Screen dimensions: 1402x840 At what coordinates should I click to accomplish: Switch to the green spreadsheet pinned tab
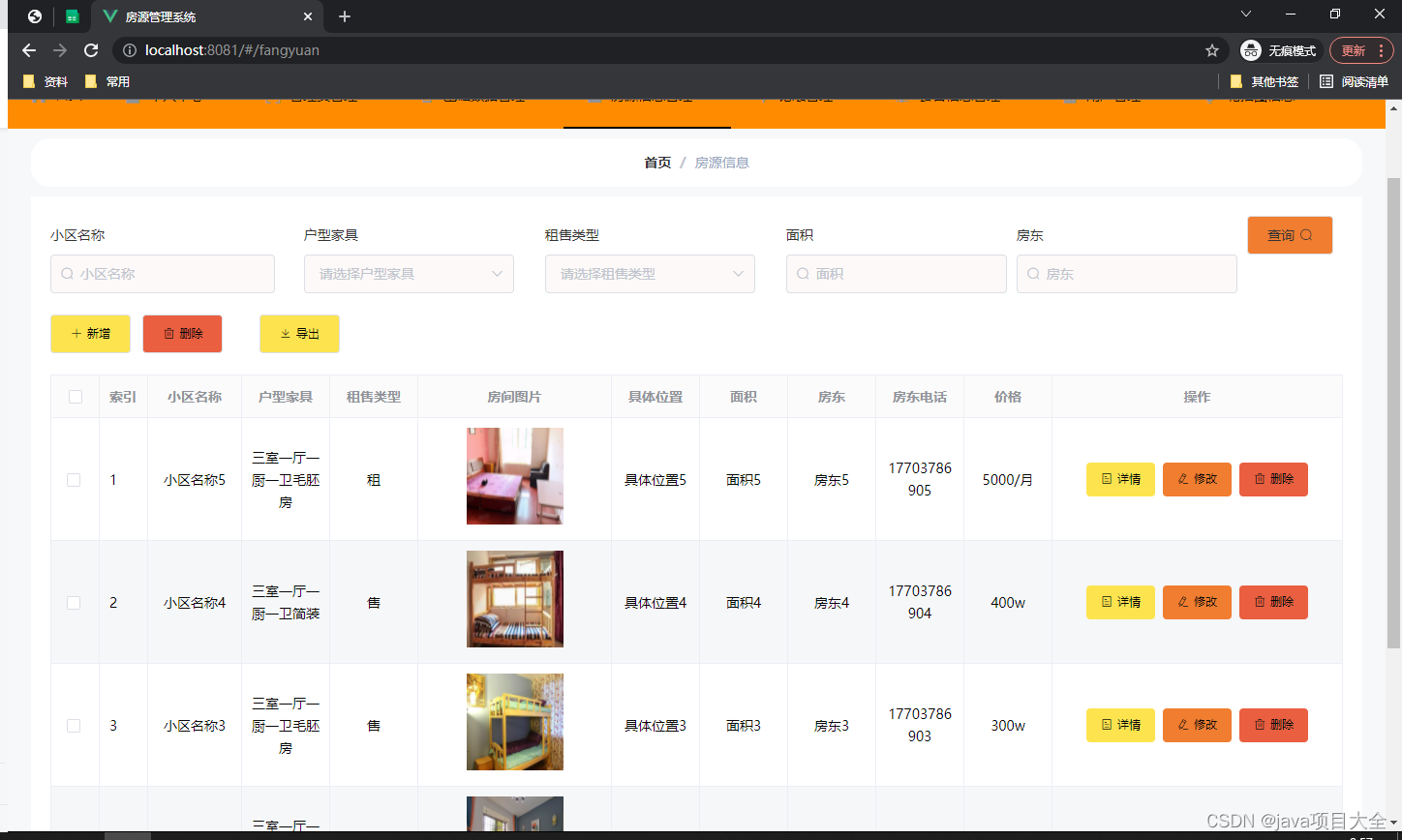[x=72, y=16]
